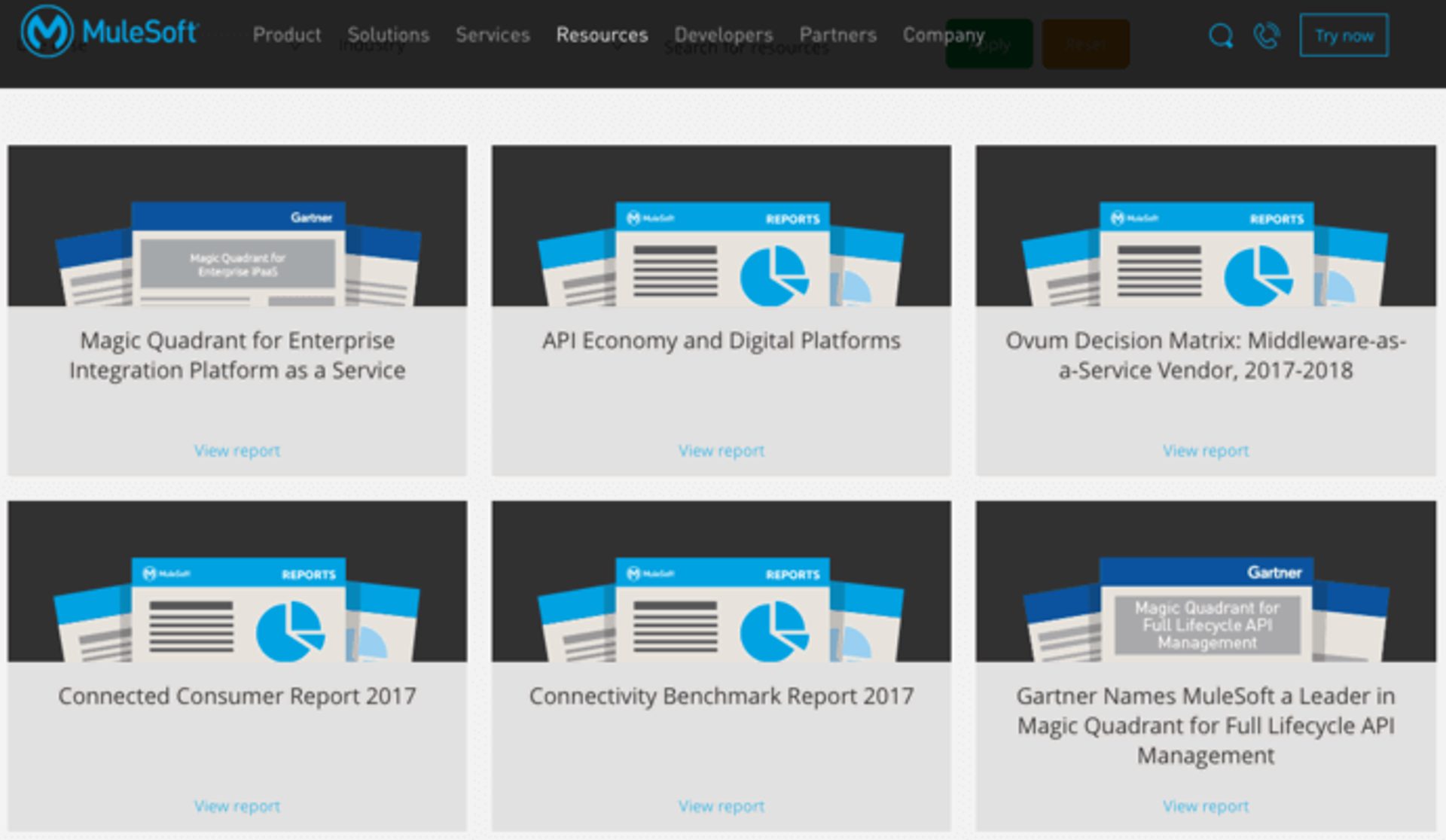View report for Magic Quadrant Enterprise Integration
Viewport: 1446px width, 840px height.
237,450
